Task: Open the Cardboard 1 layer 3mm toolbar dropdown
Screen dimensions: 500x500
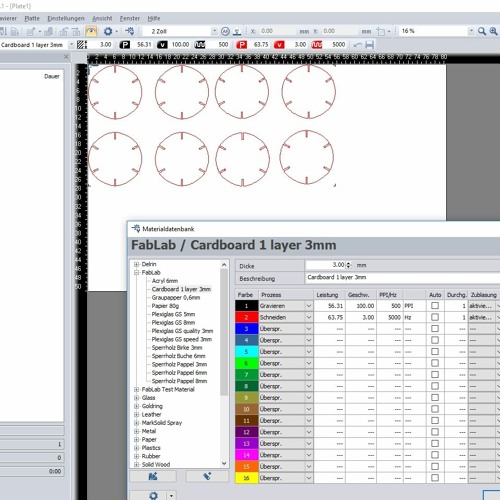Action: [71, 45]
